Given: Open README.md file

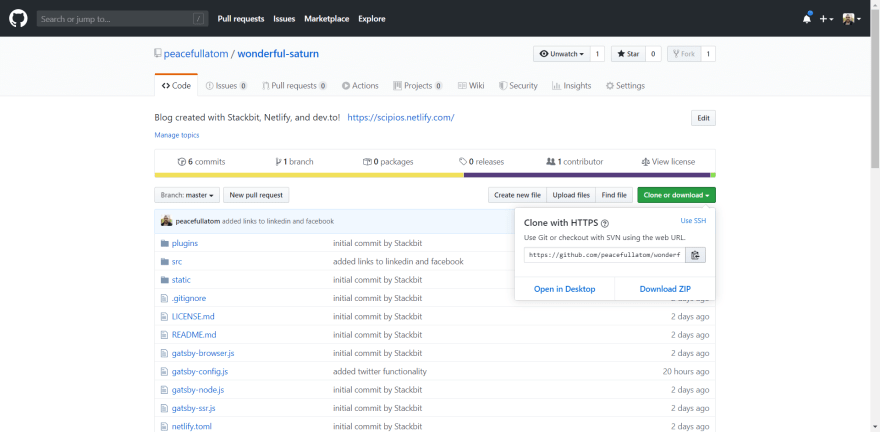Looking at the screenshot, I should [194, 335].
